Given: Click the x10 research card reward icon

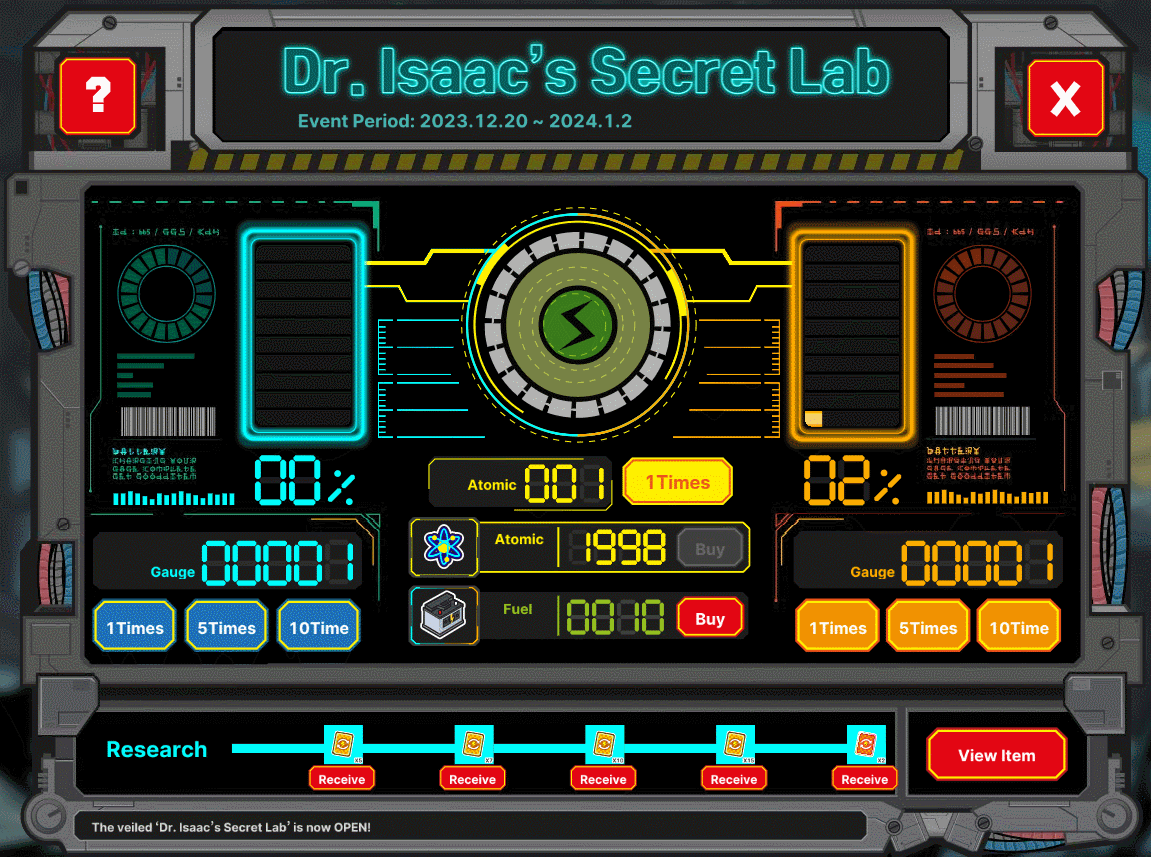Looking at the screenshot, I should pyautogui.click(x=604, y=745).
